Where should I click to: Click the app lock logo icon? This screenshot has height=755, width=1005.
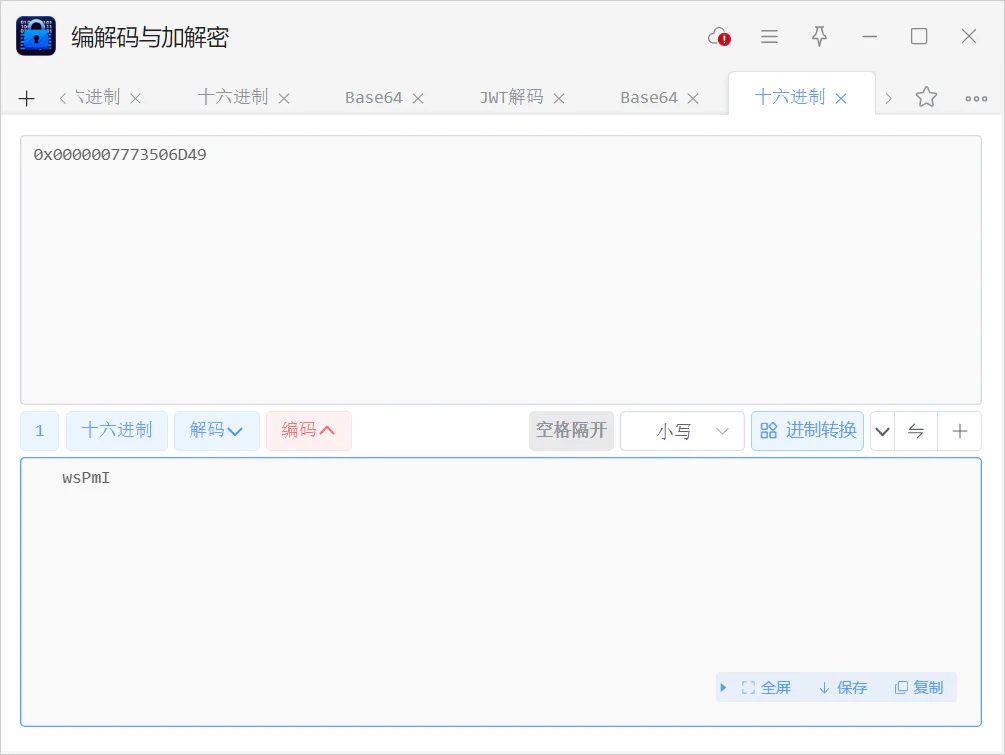tap(36, 37)
